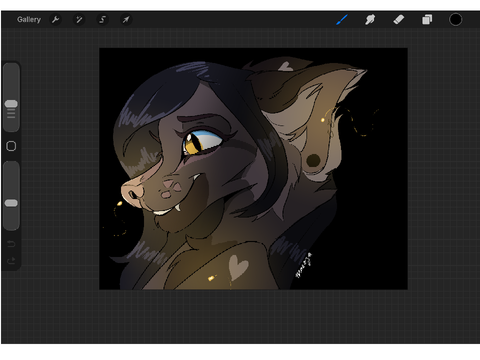Tap the square Modify button on sidebar
Viewport: 480px width, 360px height.
[x=11, y=146]
